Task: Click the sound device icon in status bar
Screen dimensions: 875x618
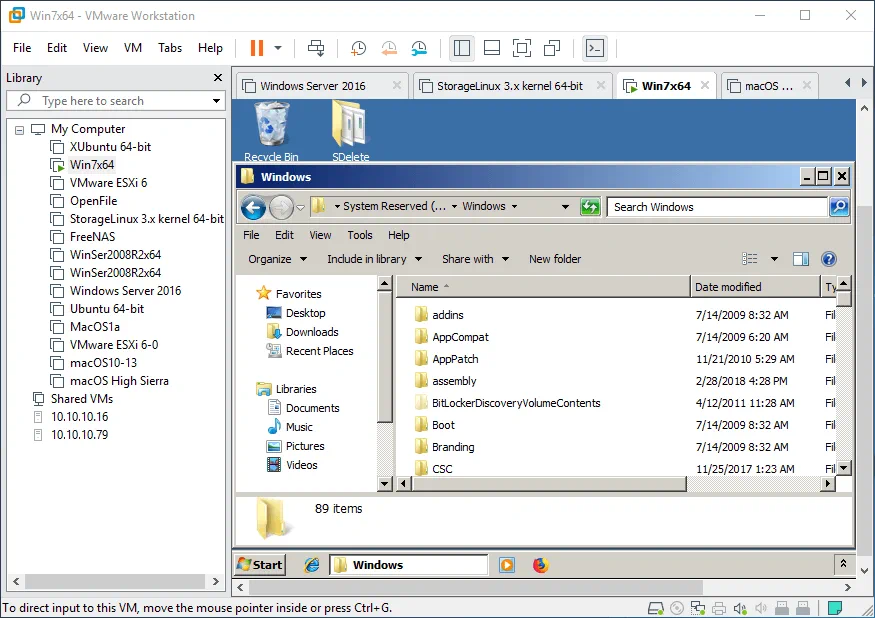Action: click(x=738, y=607)
